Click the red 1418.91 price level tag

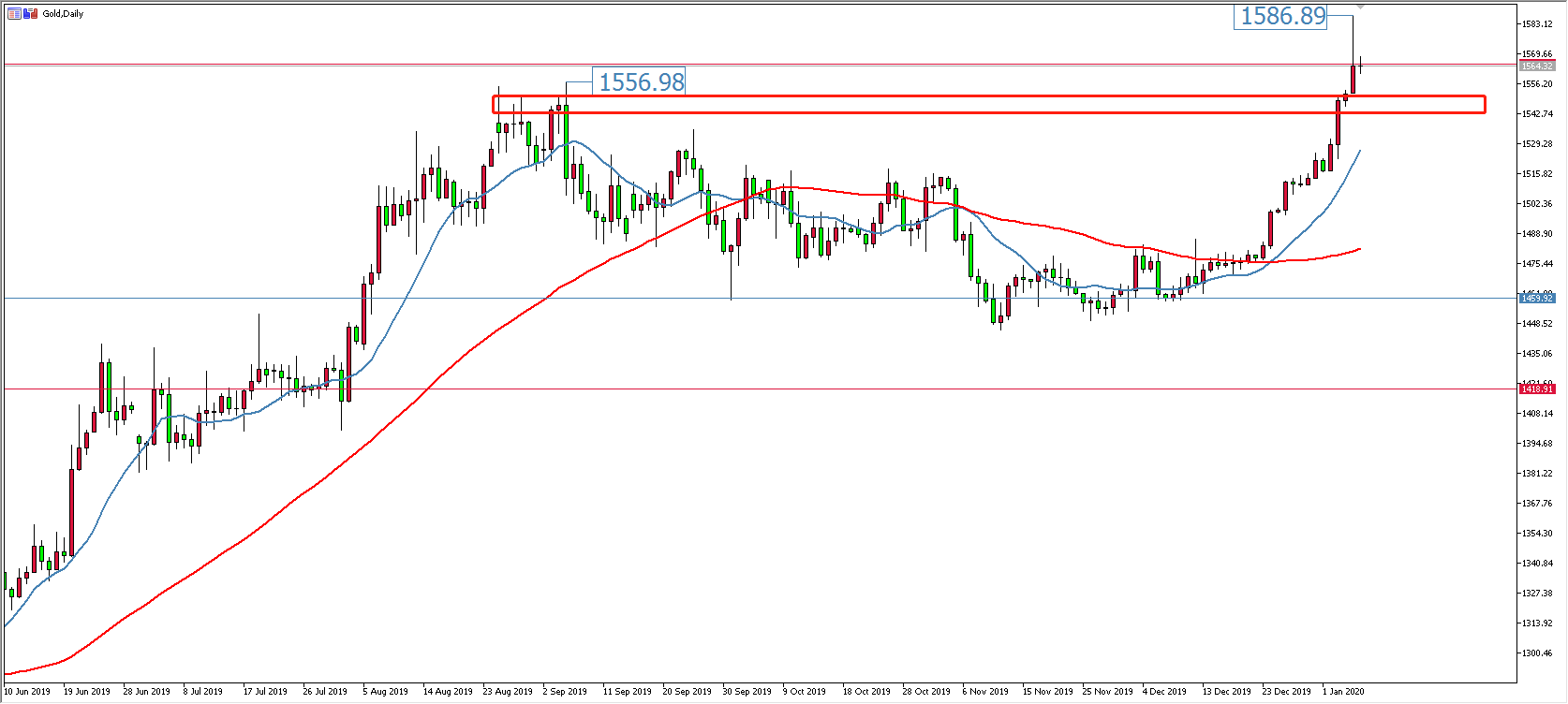coord(1537,389)
